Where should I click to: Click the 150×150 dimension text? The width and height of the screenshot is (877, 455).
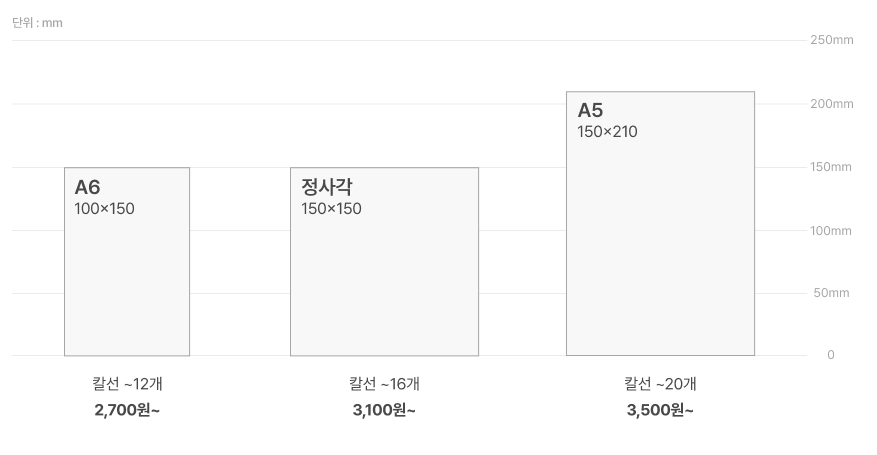click(x=331, y=208)
